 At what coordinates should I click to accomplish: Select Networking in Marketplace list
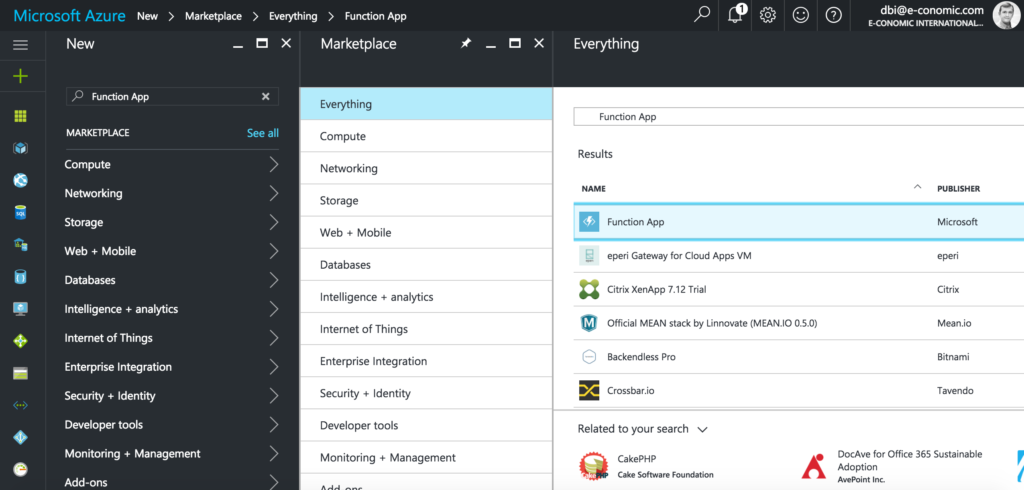coord(349,168)
